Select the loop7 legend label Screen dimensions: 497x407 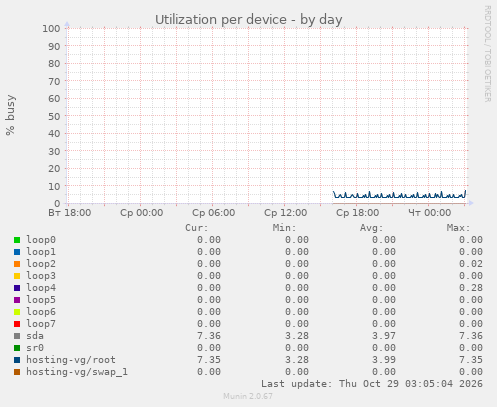click(41, 324)
